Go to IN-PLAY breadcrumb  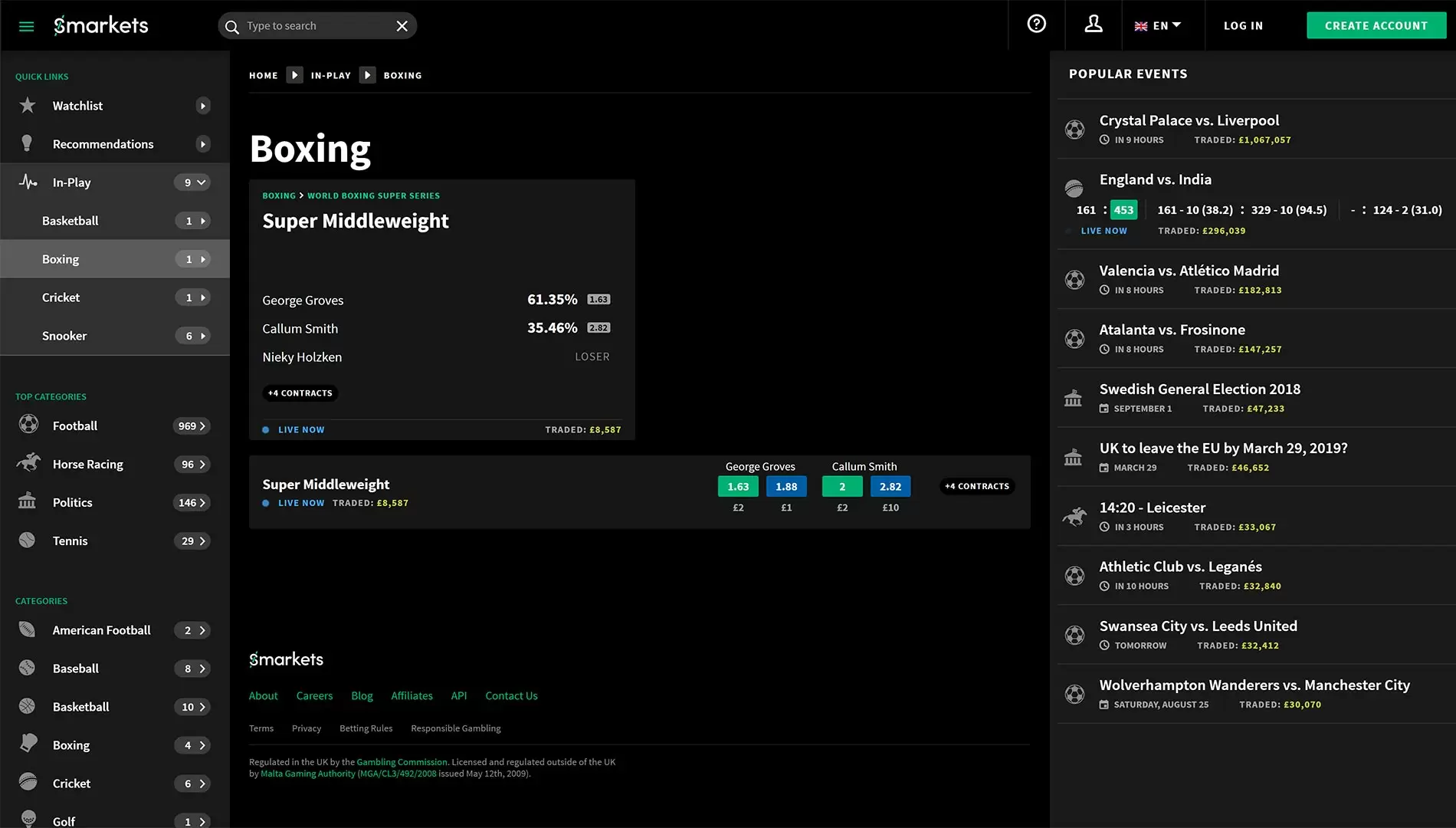(x=330, y=75)
